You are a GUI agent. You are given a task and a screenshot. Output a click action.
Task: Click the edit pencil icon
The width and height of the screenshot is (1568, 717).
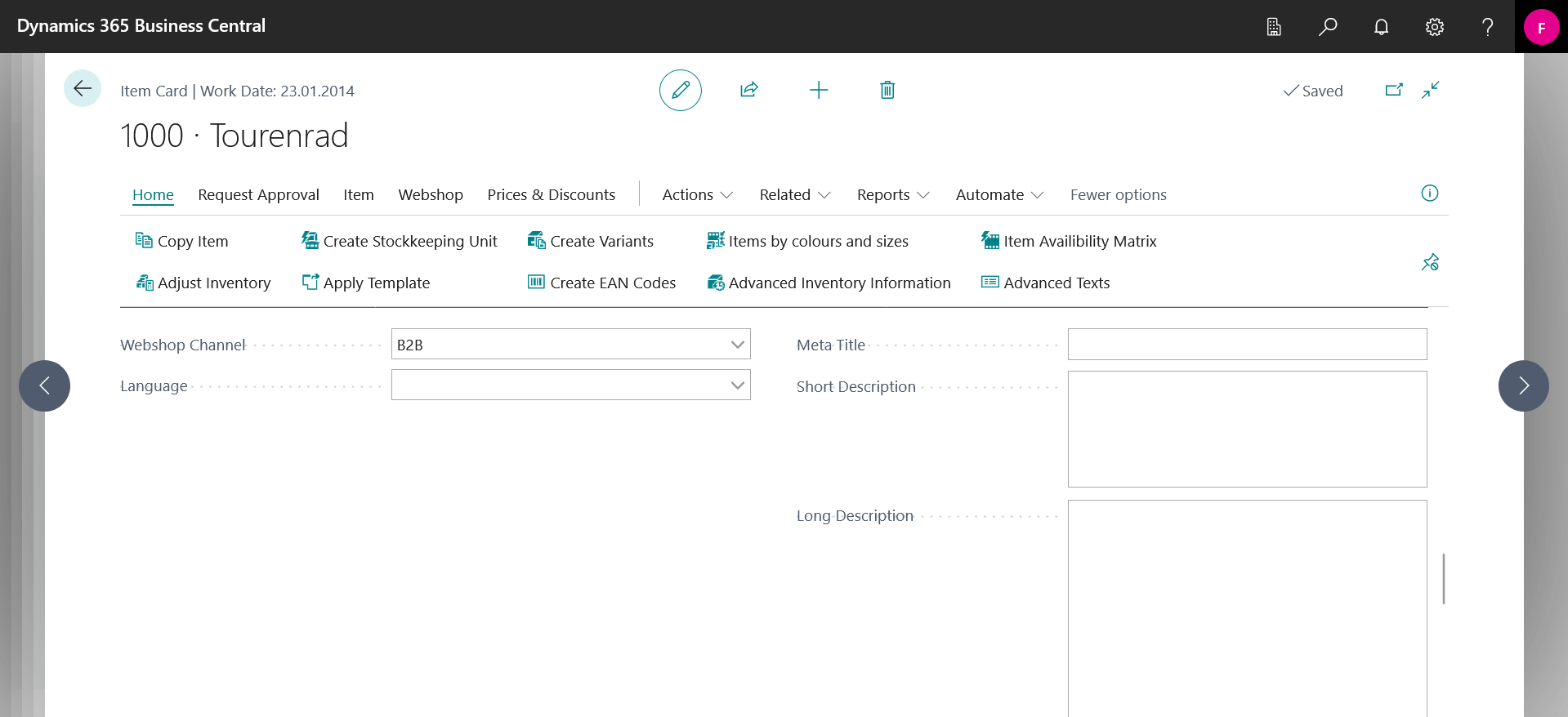(681, 90)
